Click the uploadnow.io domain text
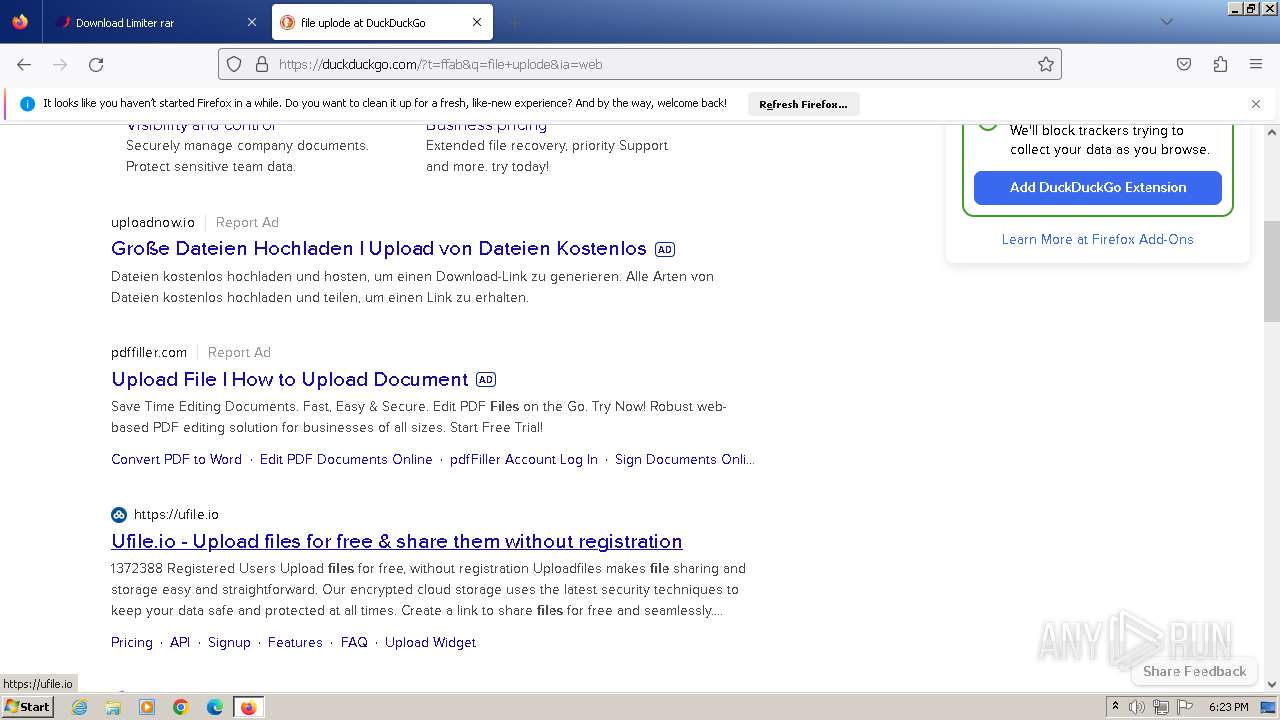Screen dimensions: 1280x720 pyautogui.click(x=153, y=222)
